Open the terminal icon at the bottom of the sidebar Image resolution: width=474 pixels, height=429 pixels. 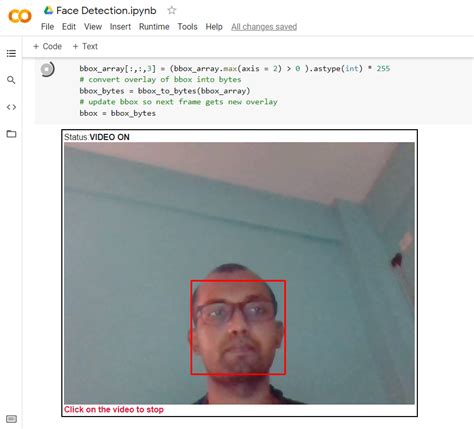(11, 419)
